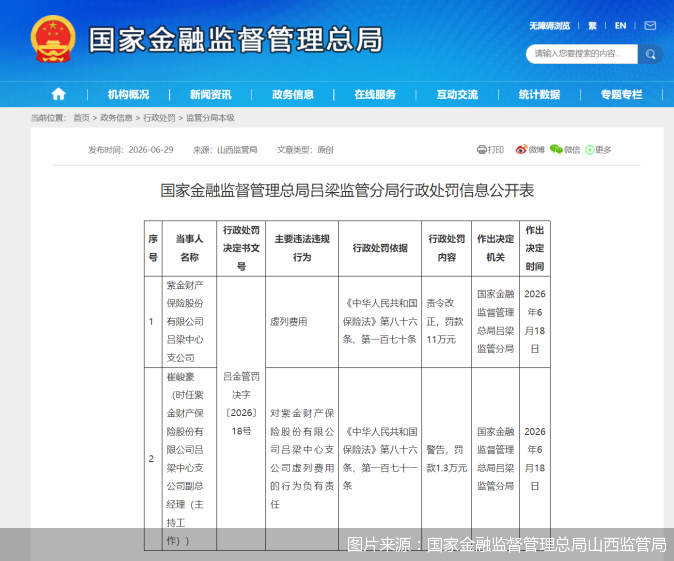Click row 1 legal basis 第一百七十条 cell
674x561 pixels.
[x=380, y=322]
